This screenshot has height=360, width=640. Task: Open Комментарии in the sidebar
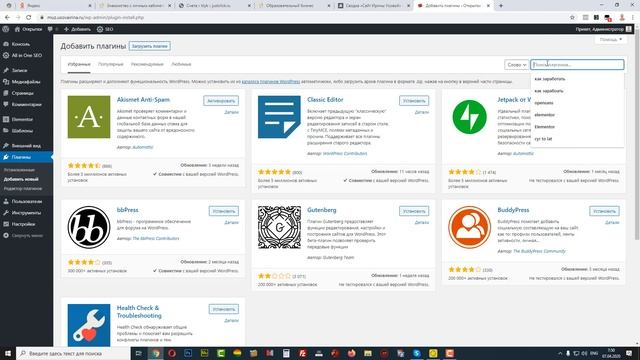[x=27, y=104]
